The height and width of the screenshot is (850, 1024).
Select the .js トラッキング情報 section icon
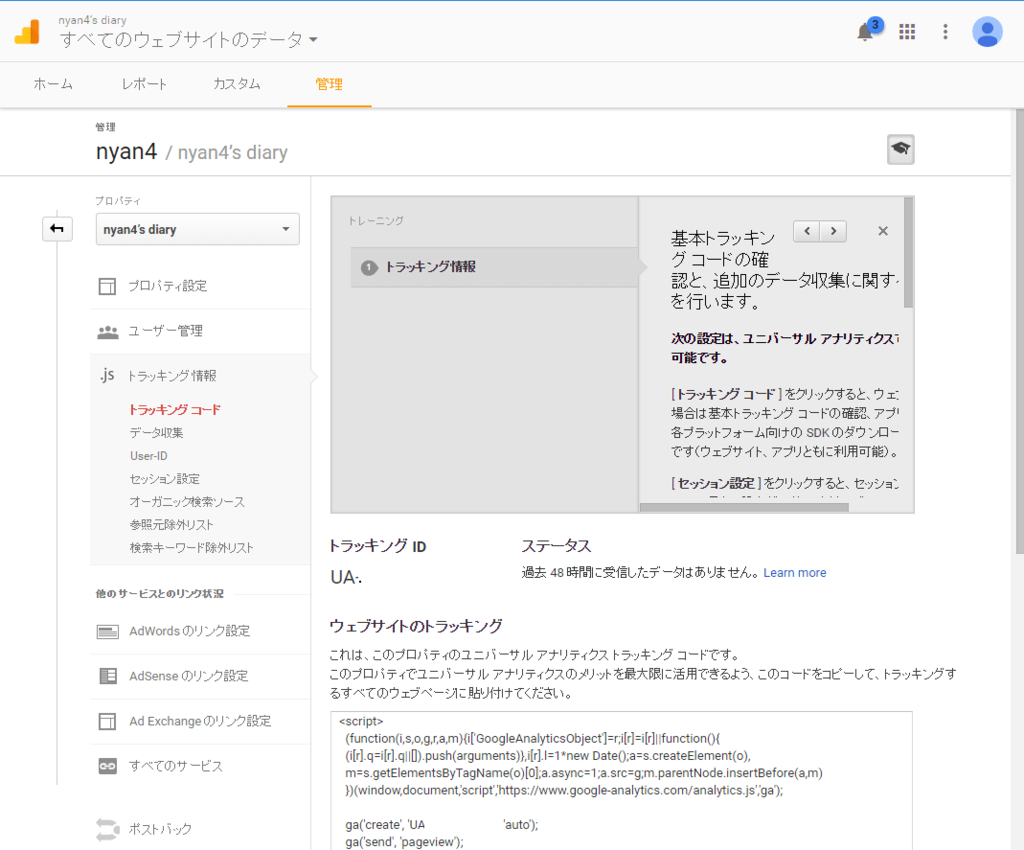point(107,376)
